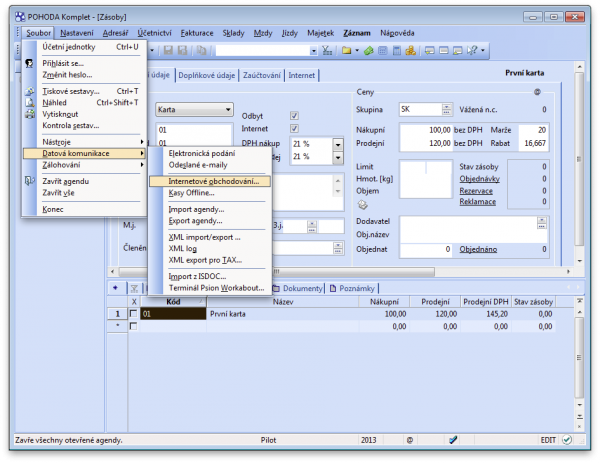Open the Nastavení menu

pos(77,33)
